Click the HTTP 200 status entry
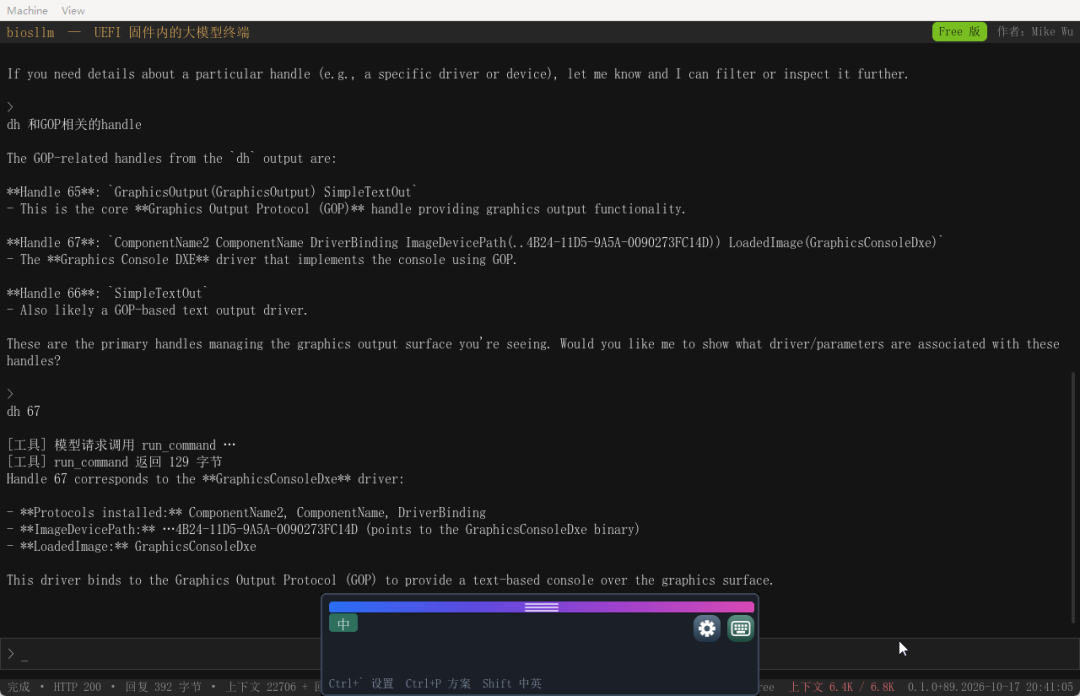 pos(77,687)
